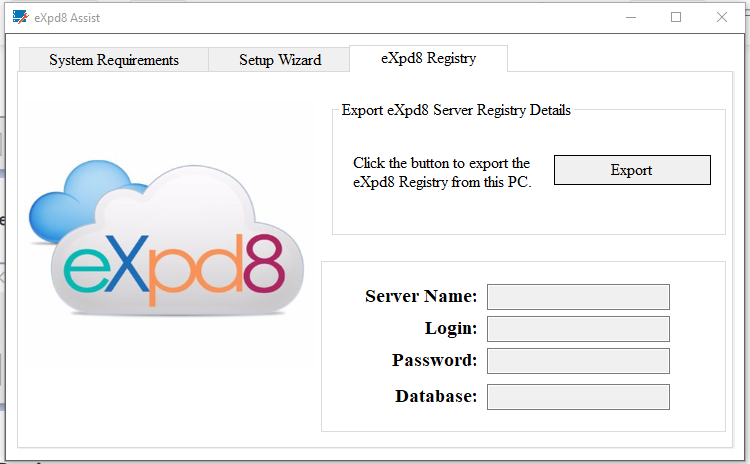Screen dimensions: 750x464
Task: Click the 'eXpd8 Assist' window title text
Action: [67, 18]
